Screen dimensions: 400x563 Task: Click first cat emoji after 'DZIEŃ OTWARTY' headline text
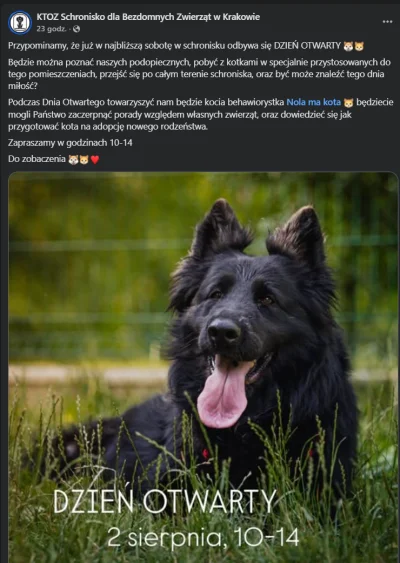[348, 46]
